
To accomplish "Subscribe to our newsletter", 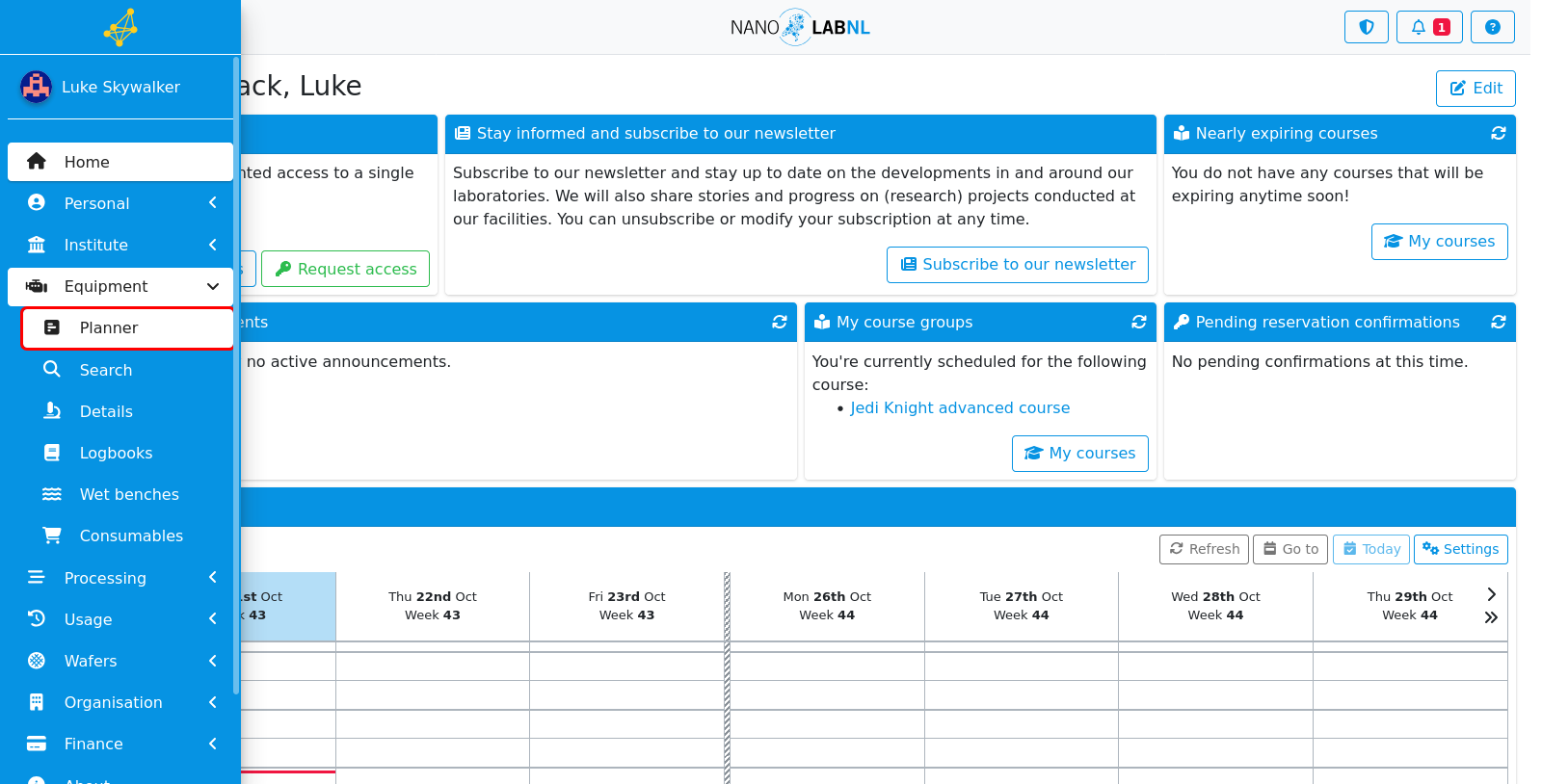I will tap(1018, 265).
